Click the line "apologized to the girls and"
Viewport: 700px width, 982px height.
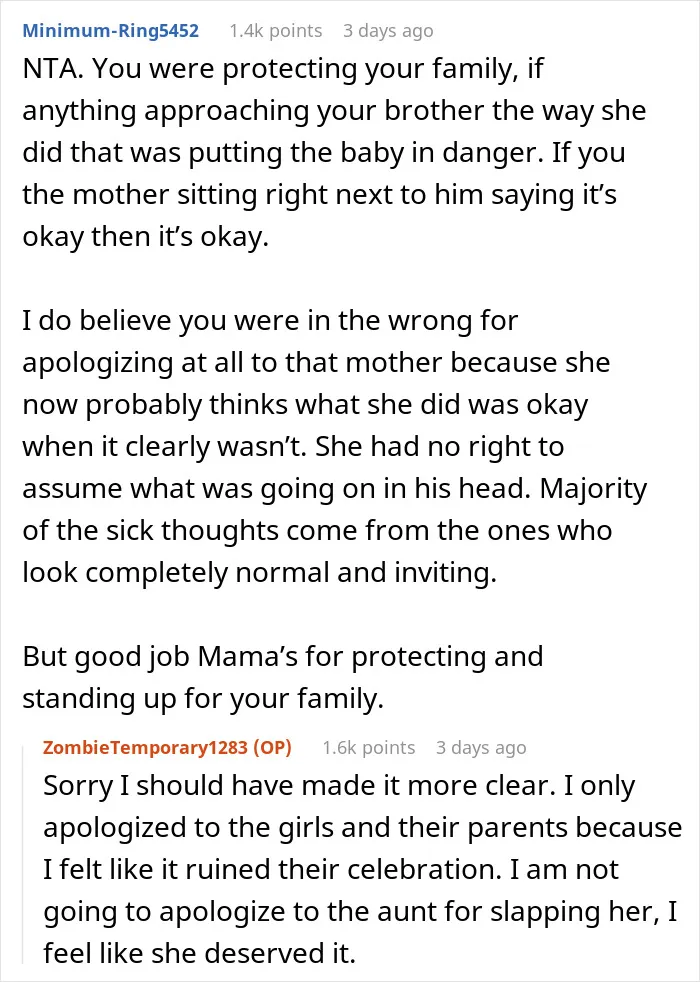point(363,827)
